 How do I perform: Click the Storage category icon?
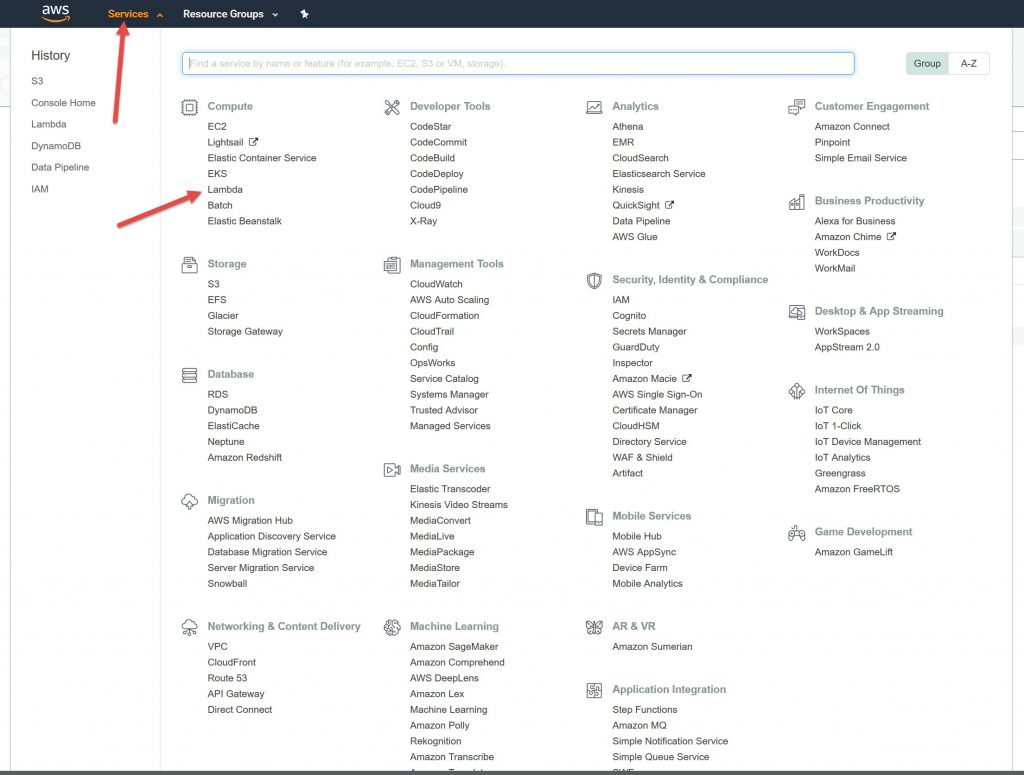pyautogui.click(x=189, y=265)
